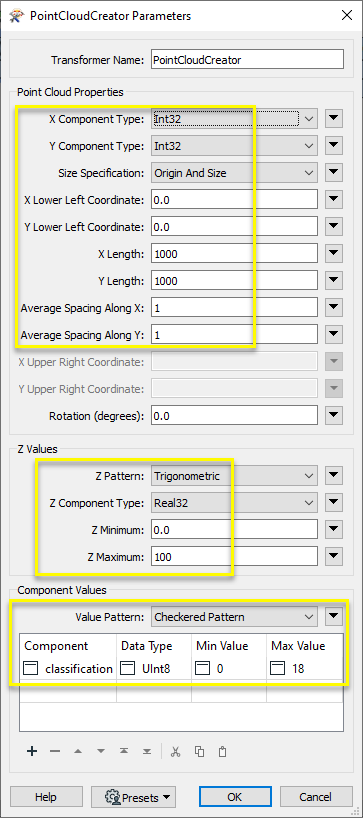Open the Value Pattern Checkered Pattern dropdown
The width and height of the screenshot is (363, 818).
pos(234,617)
